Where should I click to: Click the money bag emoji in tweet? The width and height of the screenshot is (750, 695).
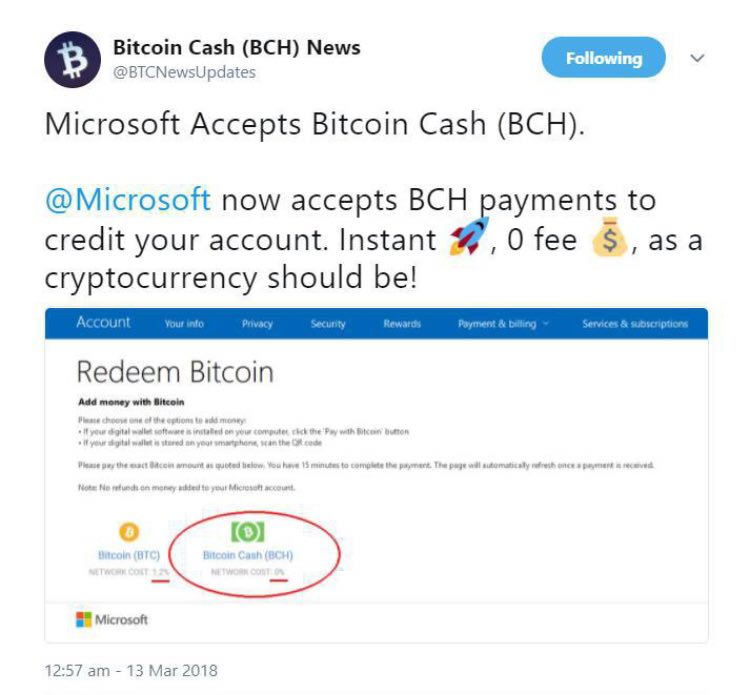[x=609, y=237]
